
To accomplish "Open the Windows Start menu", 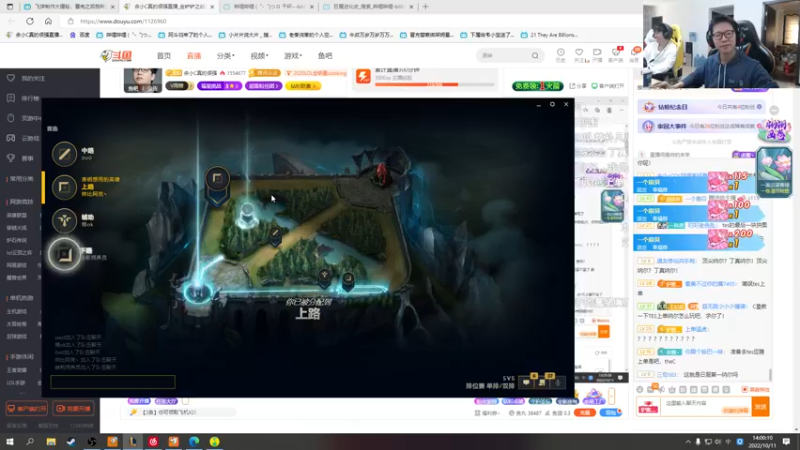I will tap(10, 441).
